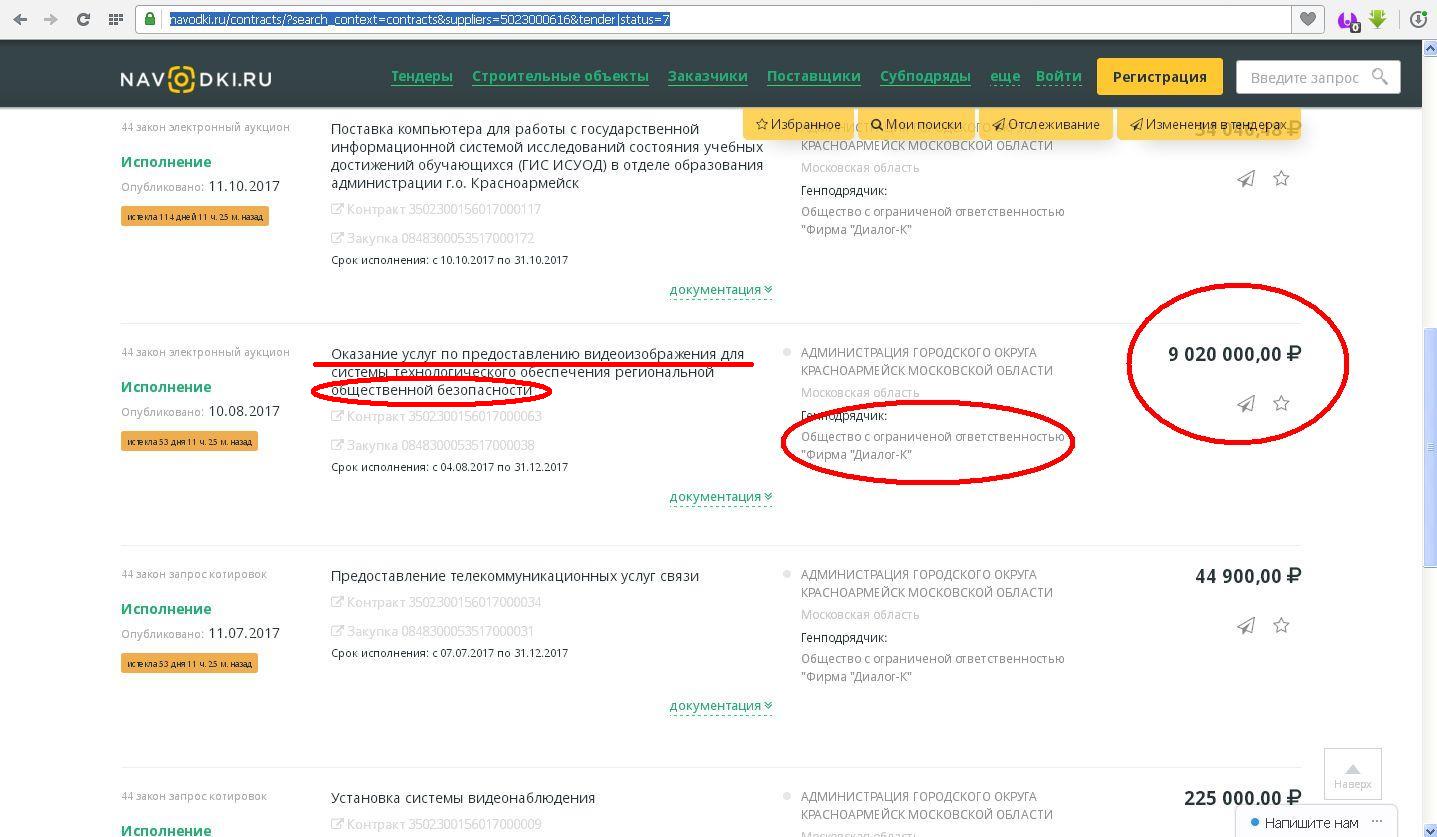
Task: Click the publication date 10.08.2017
Action: point(244,411)
